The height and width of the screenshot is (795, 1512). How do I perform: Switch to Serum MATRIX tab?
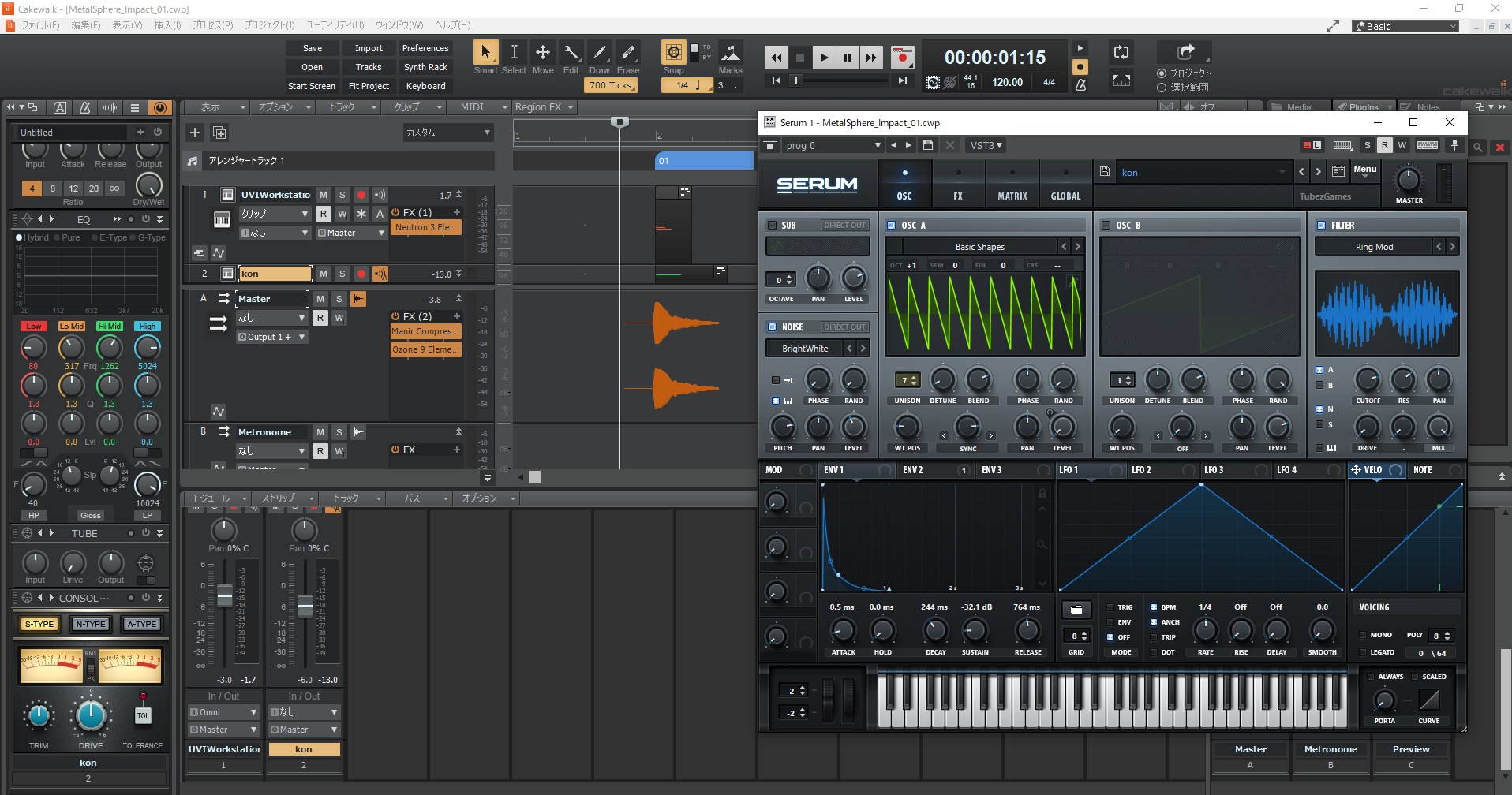pos(1012,183)
